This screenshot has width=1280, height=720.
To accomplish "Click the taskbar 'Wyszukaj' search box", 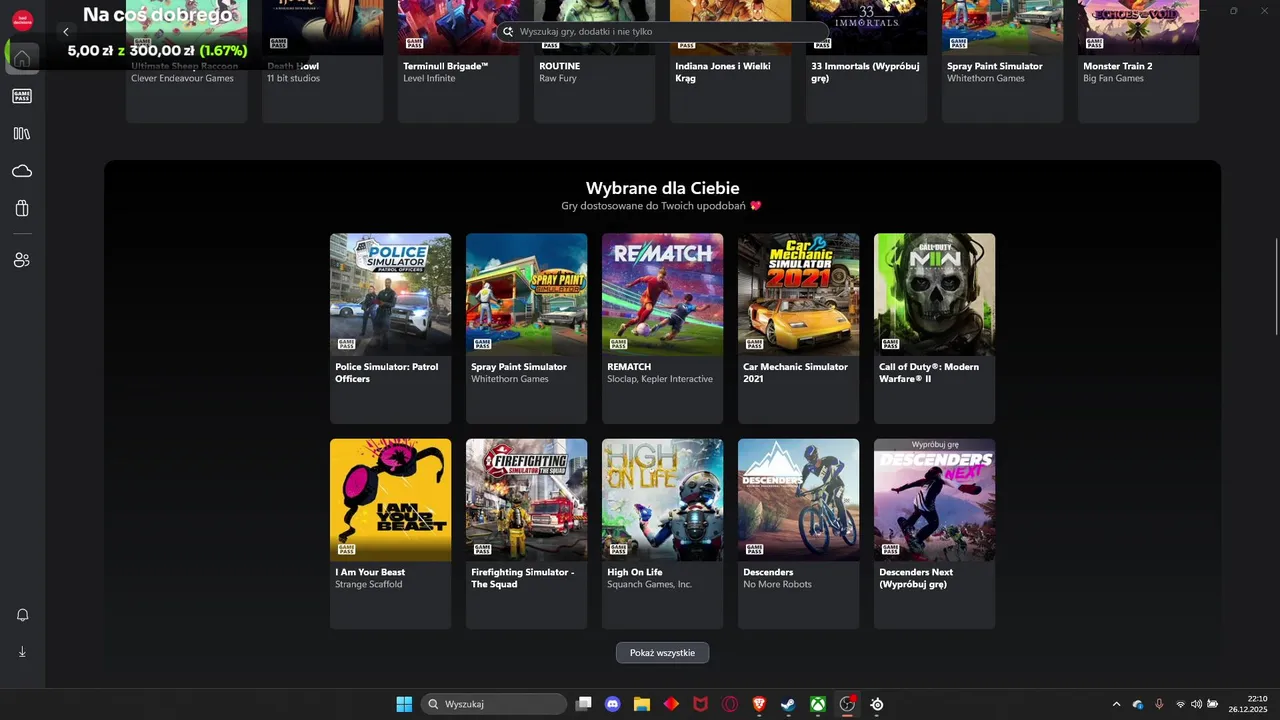I will pos(494,704).
